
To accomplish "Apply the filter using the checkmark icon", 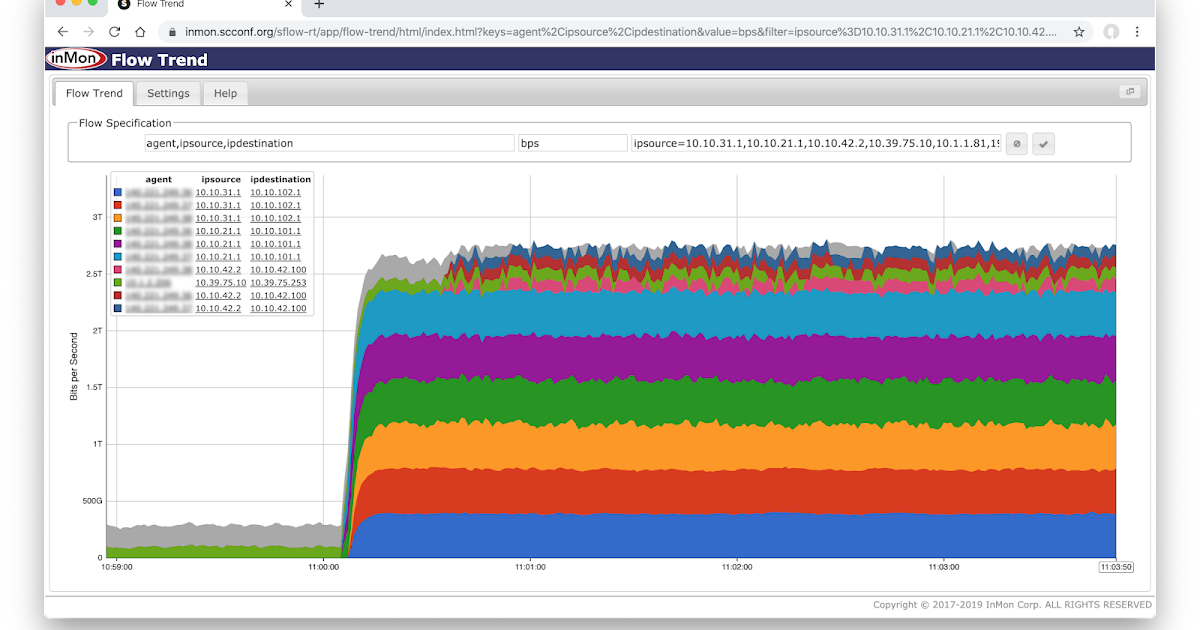I will pos(1043,143).
